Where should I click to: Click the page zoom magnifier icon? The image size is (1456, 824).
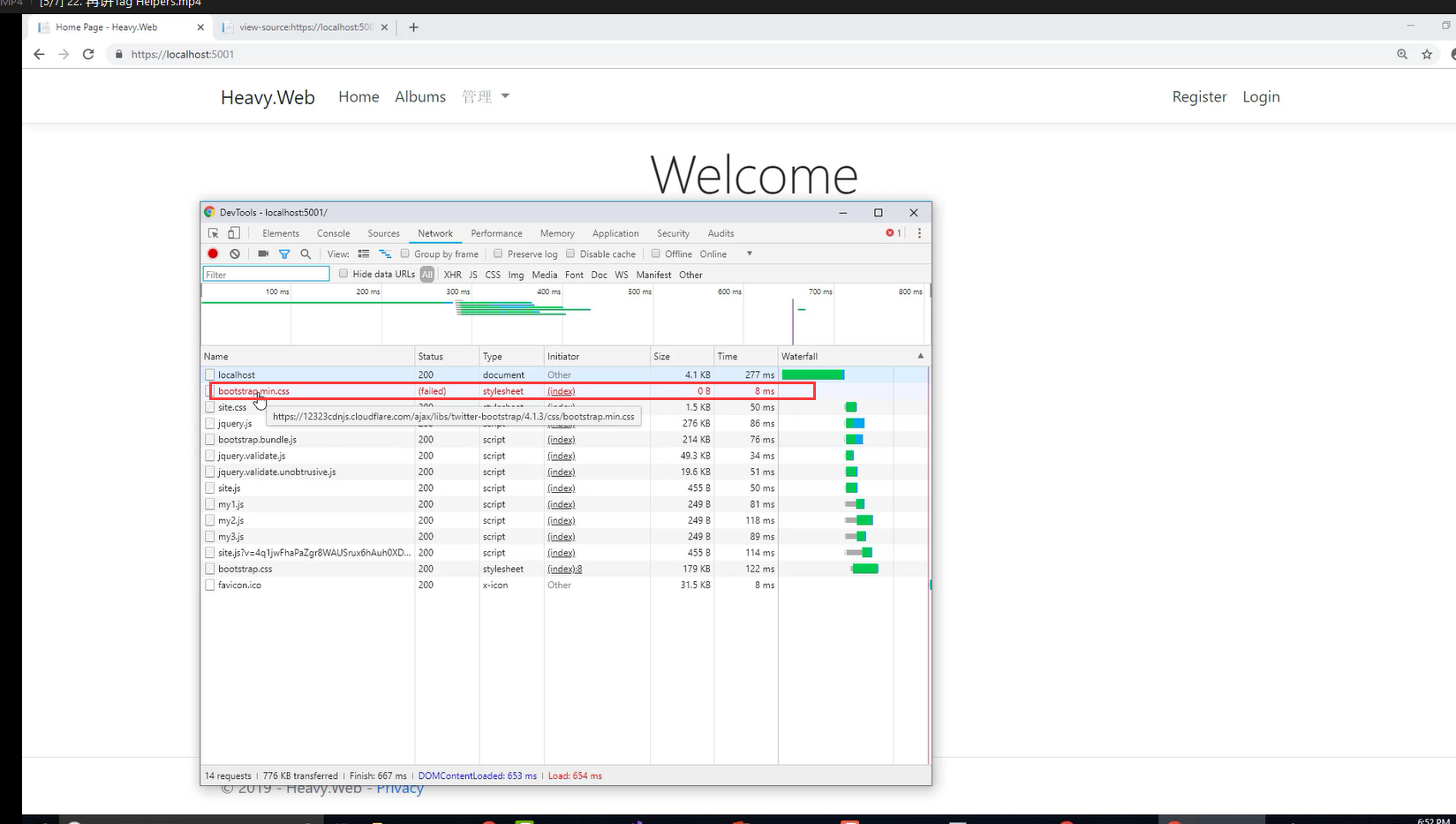coord(1402,54)
